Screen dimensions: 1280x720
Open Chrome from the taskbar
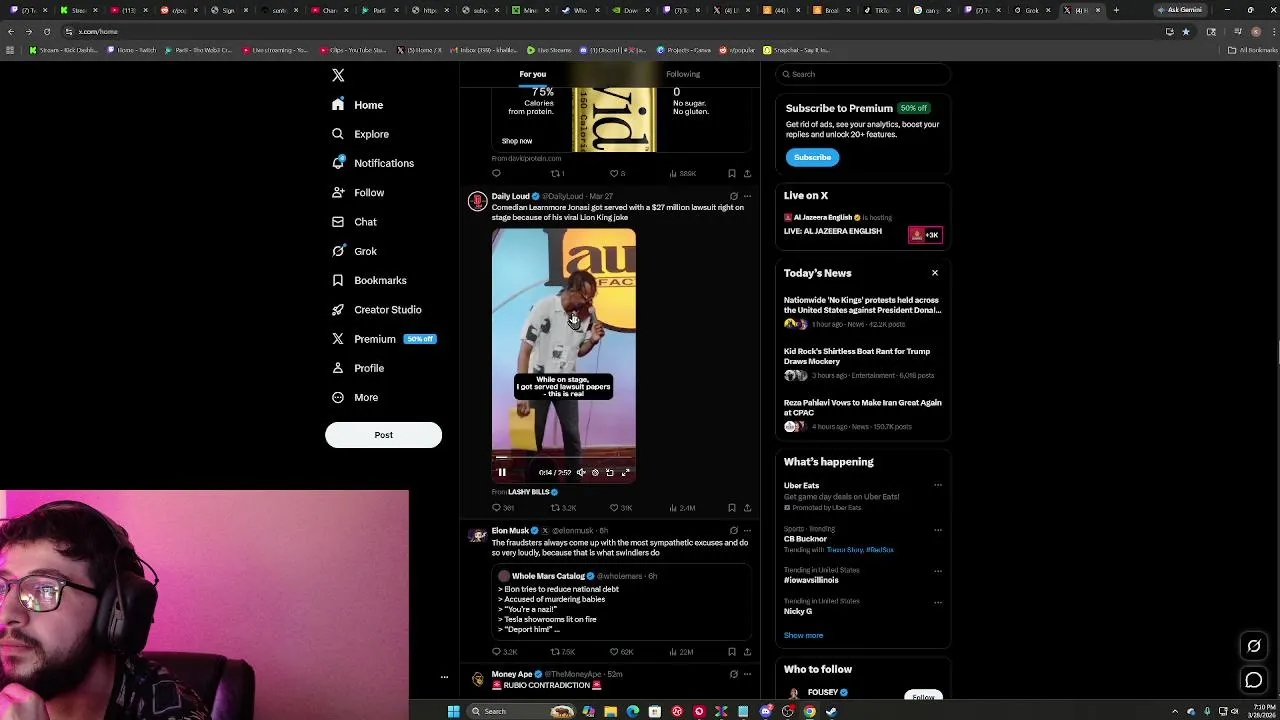click(x=810, y=711)
